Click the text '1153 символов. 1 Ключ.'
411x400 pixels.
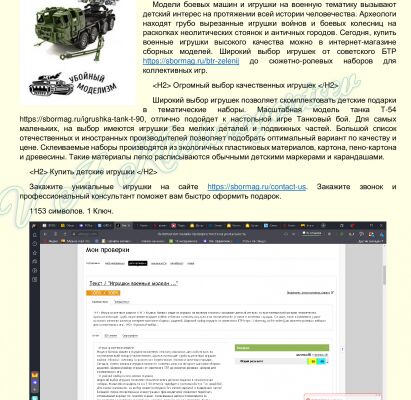pos(71,211)
